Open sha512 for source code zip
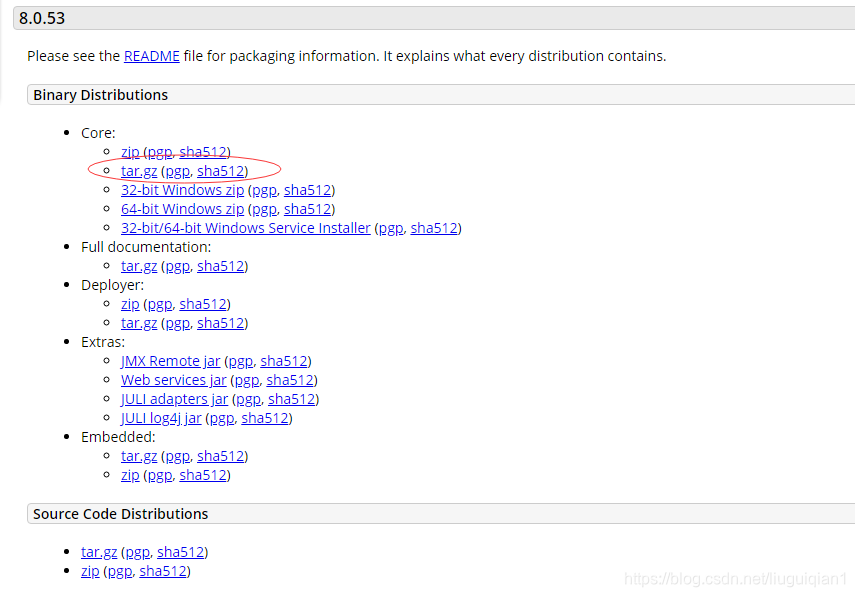The height and width of the screenshot is (597, 855). [x=163, y=571]
